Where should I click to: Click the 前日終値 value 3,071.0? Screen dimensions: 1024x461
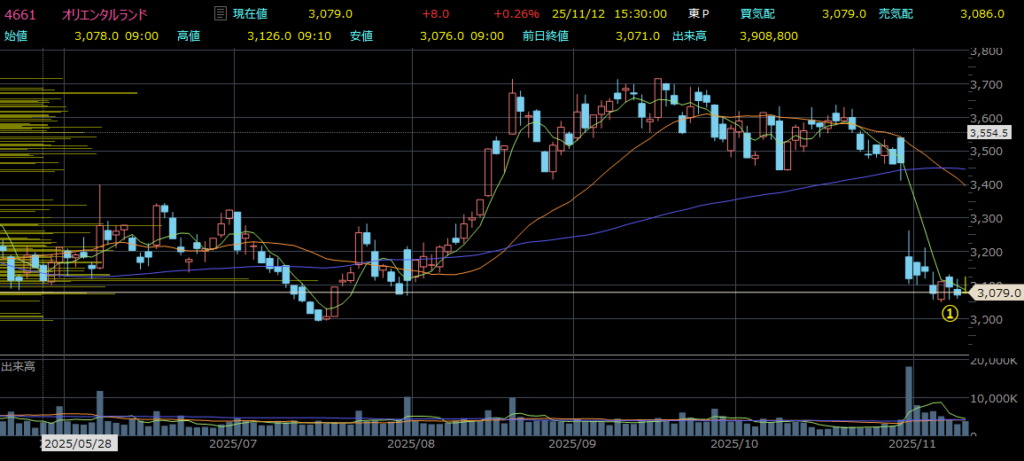(x=639, y=35)
